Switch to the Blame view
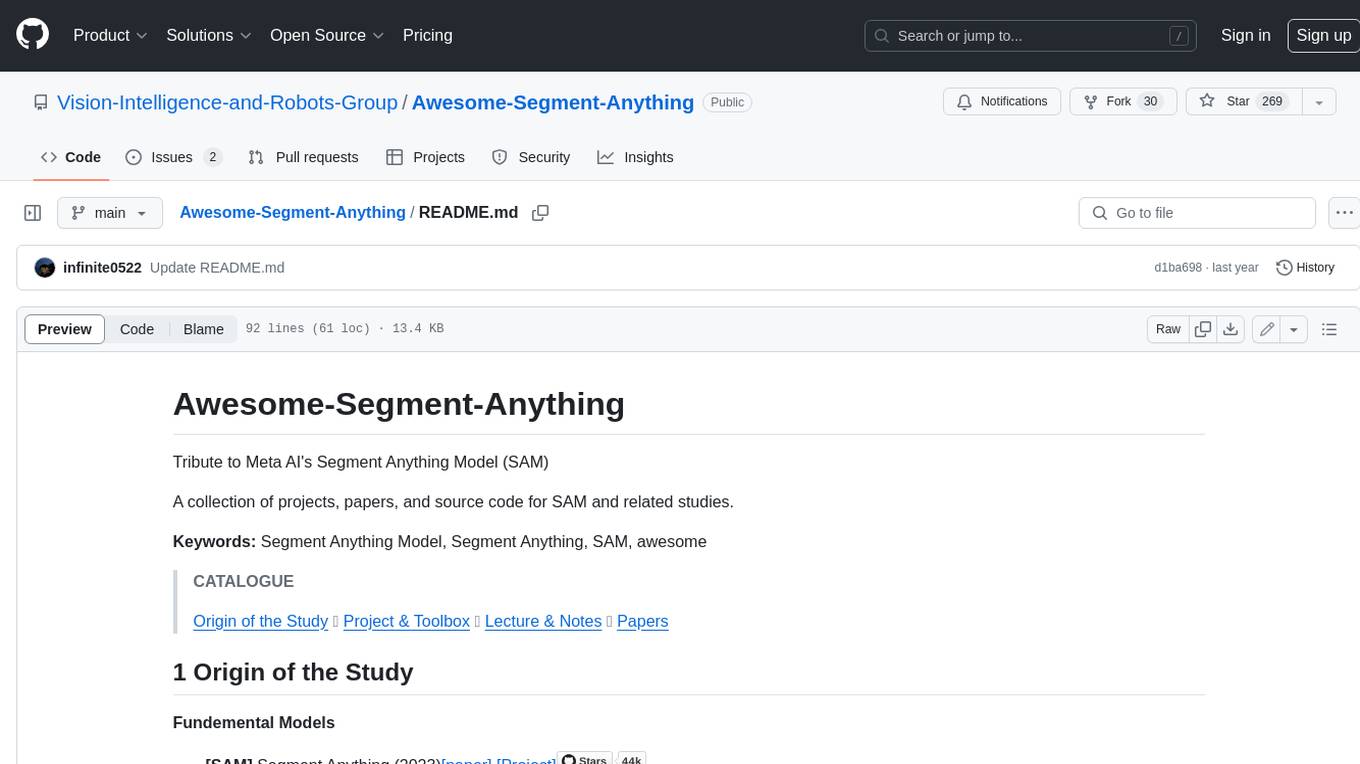This screenshot has height=764, width=1360. pyautogui.click(x=203, y=329)
